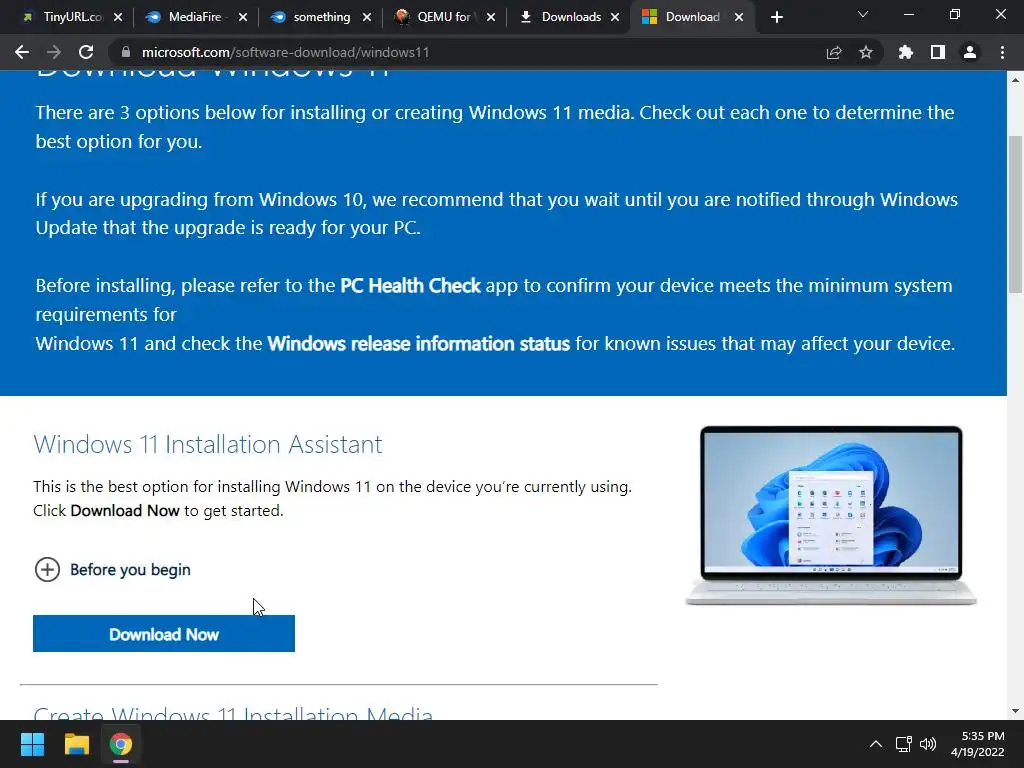Click the 'Windows 11 Installation Assistant' heading
Screen dimensions: 1024x768
[208, 445]
